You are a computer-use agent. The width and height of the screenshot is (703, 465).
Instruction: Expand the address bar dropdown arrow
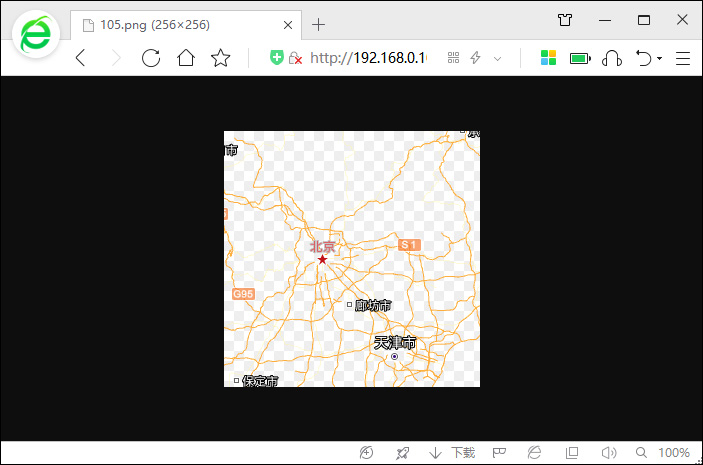coord(497,58)
